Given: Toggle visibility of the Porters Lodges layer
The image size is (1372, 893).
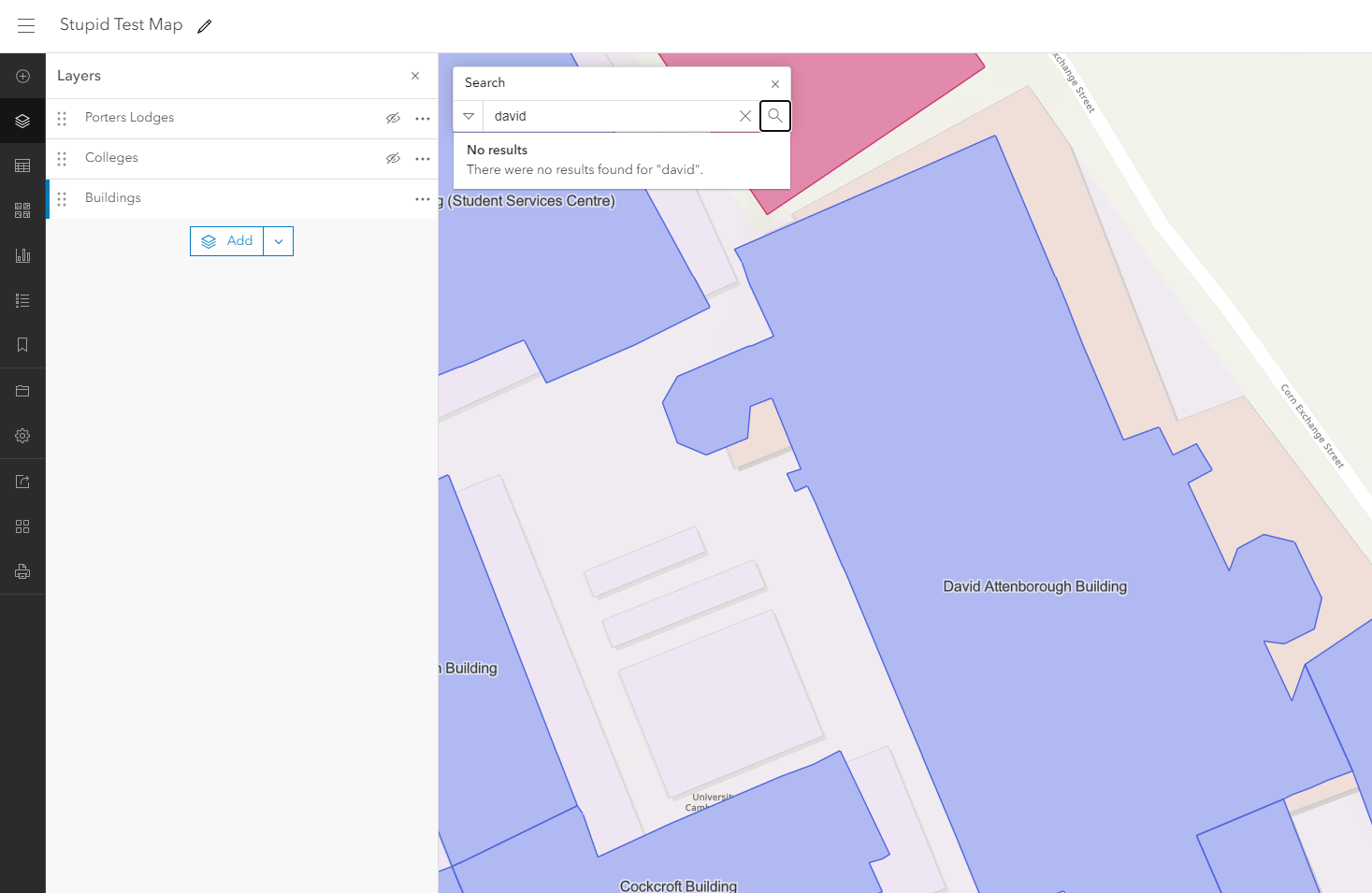Looking at the screenshot, I should pyautogui.click(x=393, y=118).
